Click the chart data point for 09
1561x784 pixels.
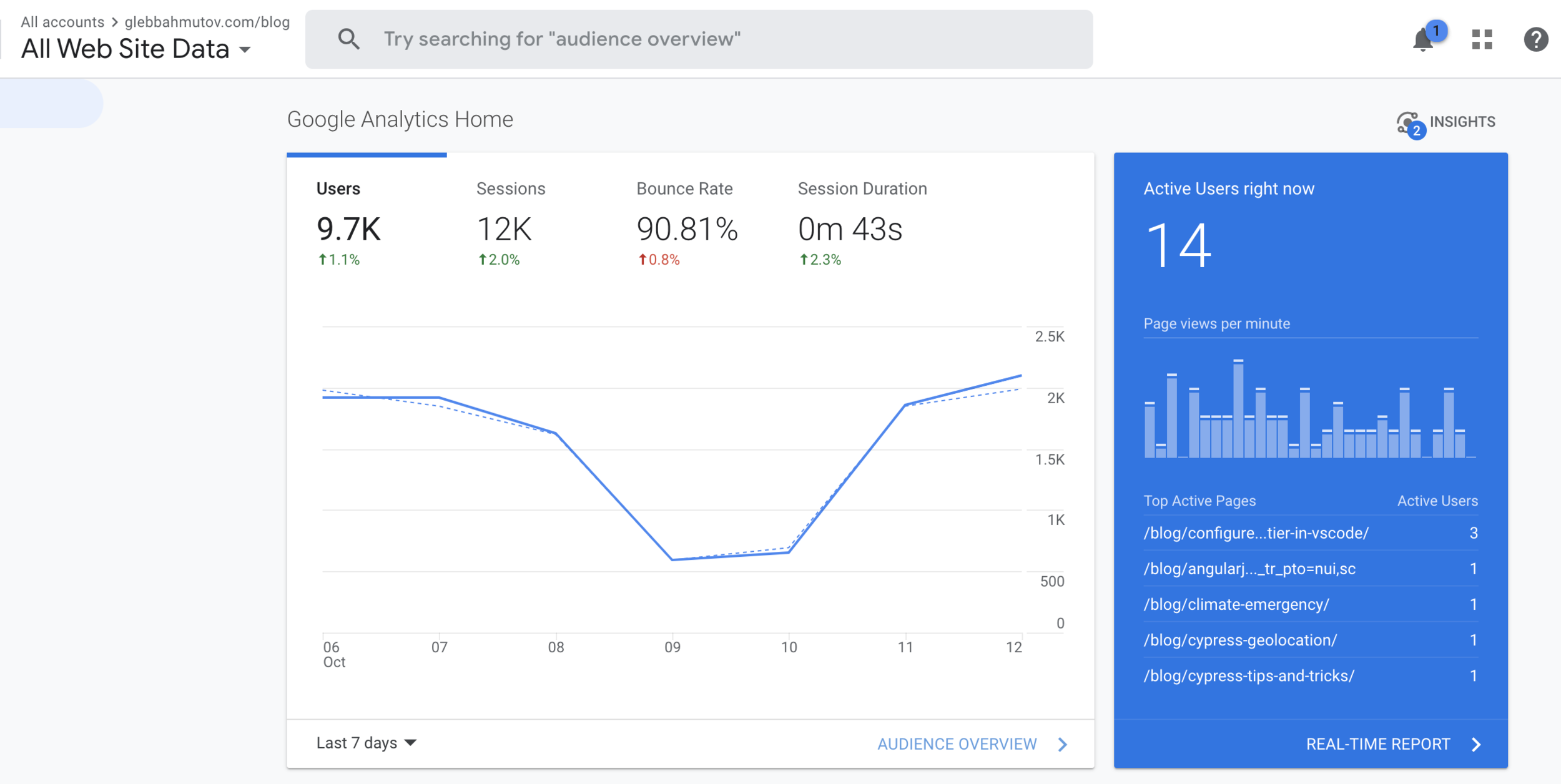(672, 559)
